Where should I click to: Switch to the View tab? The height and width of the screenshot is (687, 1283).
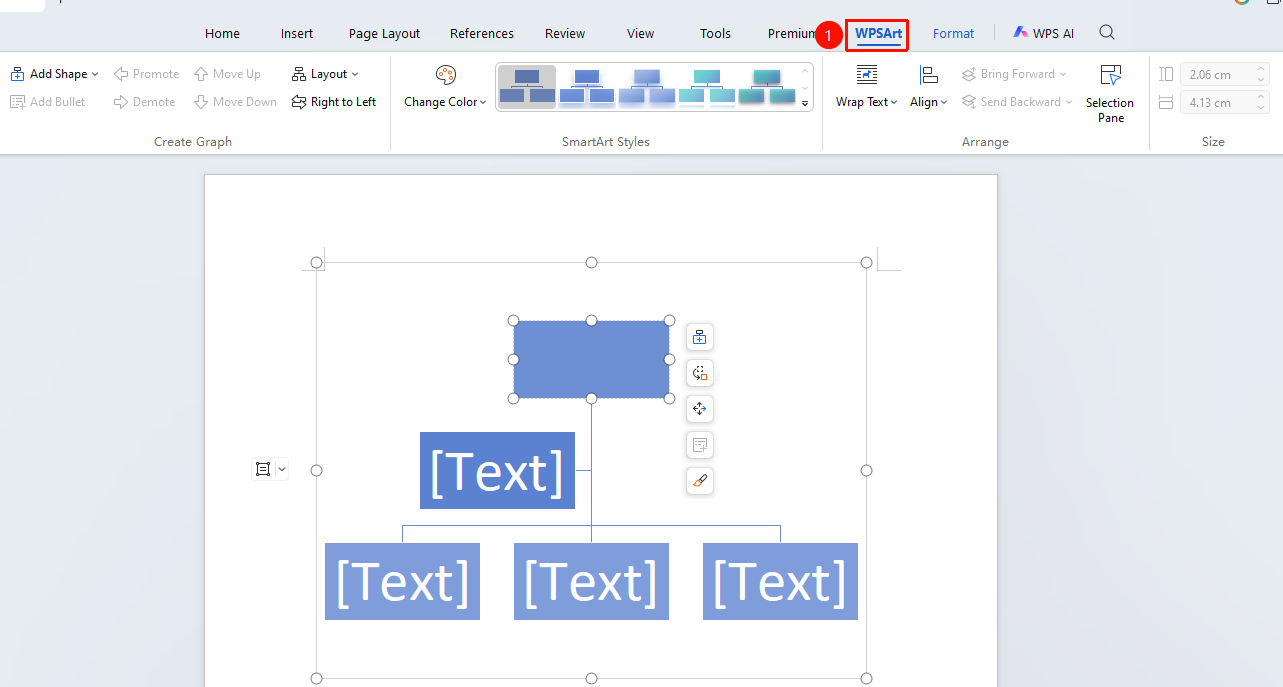pyautogui.click(x=640, y=33)
